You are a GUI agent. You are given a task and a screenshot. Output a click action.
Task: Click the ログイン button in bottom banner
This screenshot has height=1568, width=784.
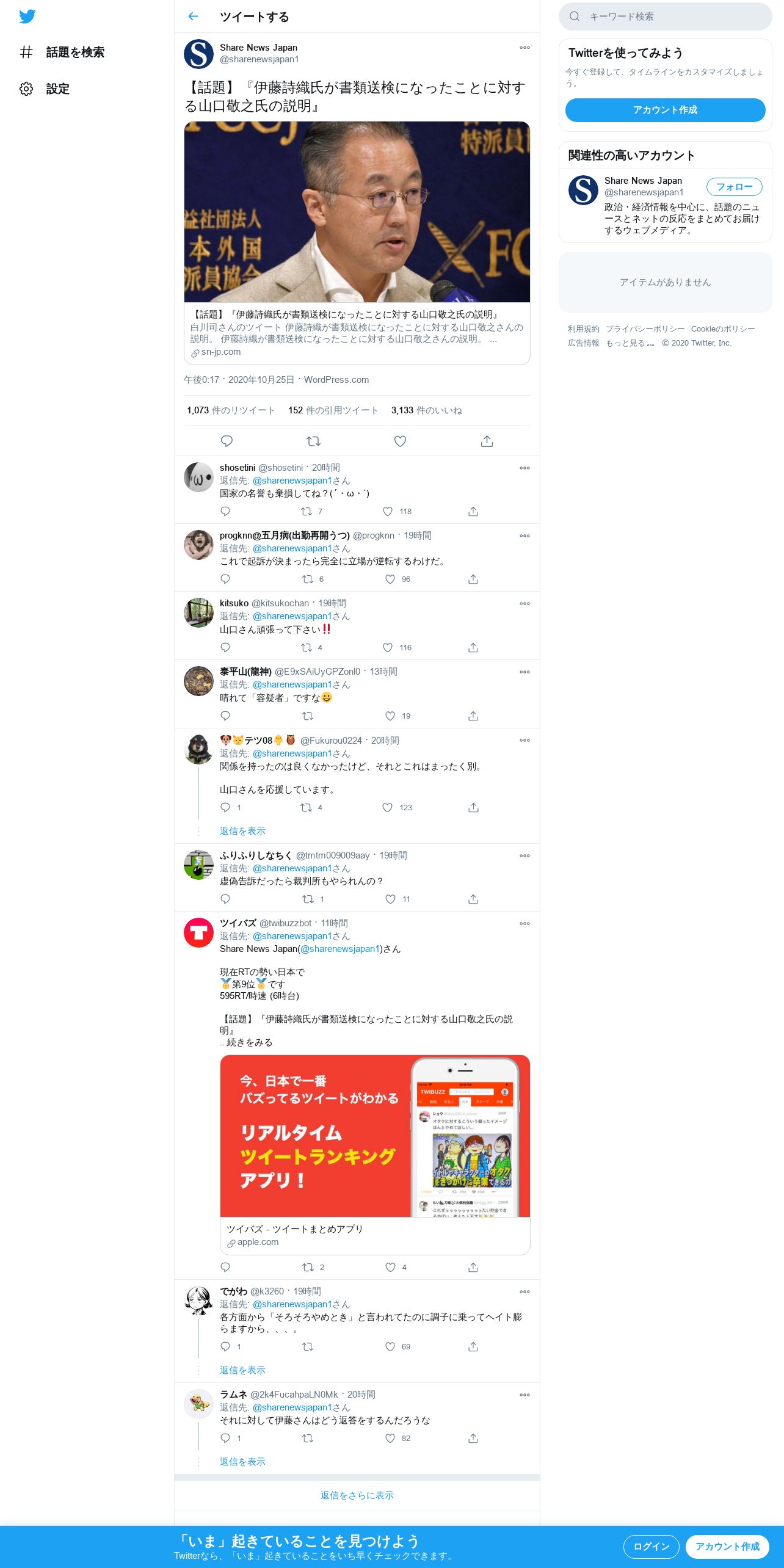click(651, 1547)
